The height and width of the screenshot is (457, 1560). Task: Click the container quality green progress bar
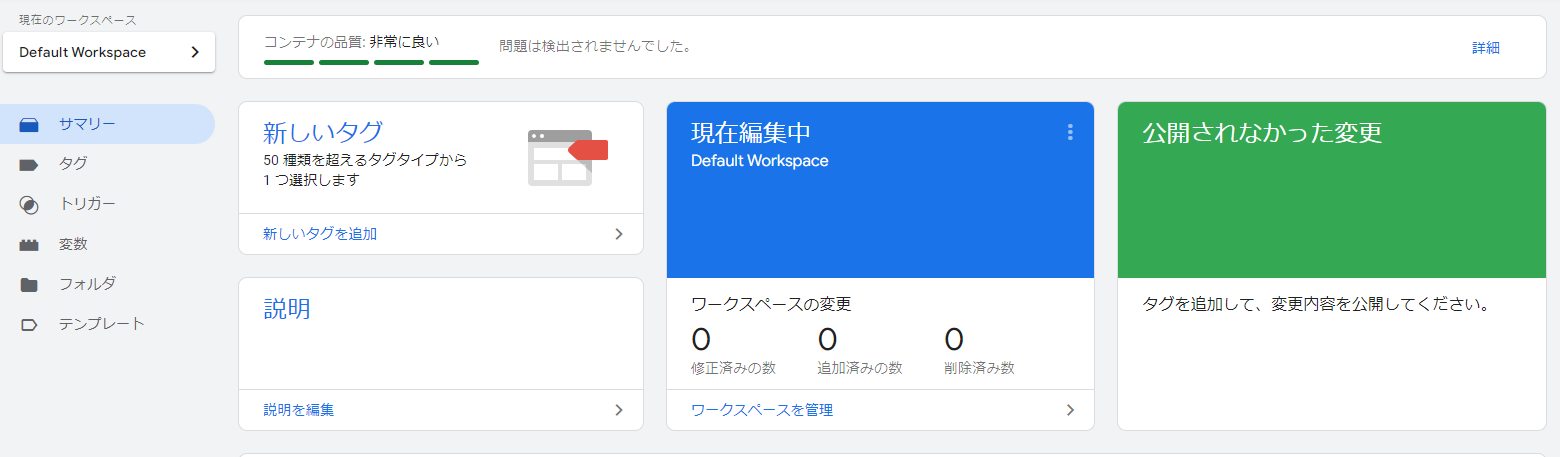pos(371,62)
